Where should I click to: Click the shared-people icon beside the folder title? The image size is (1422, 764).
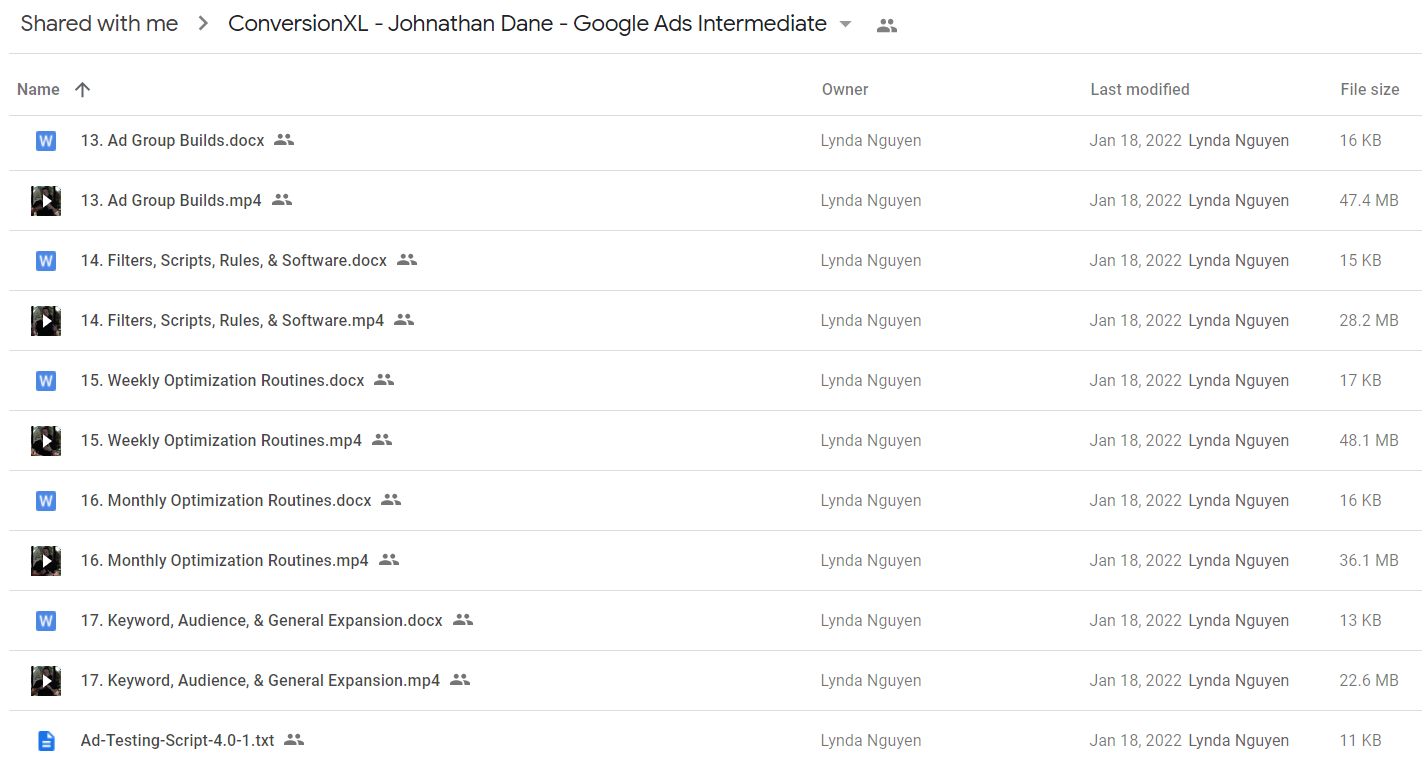coord(886,26)
